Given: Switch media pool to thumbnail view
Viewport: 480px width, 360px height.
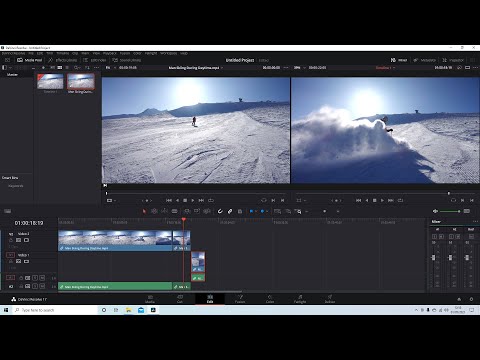Looking at the screenshot, I should pos(60,68).
